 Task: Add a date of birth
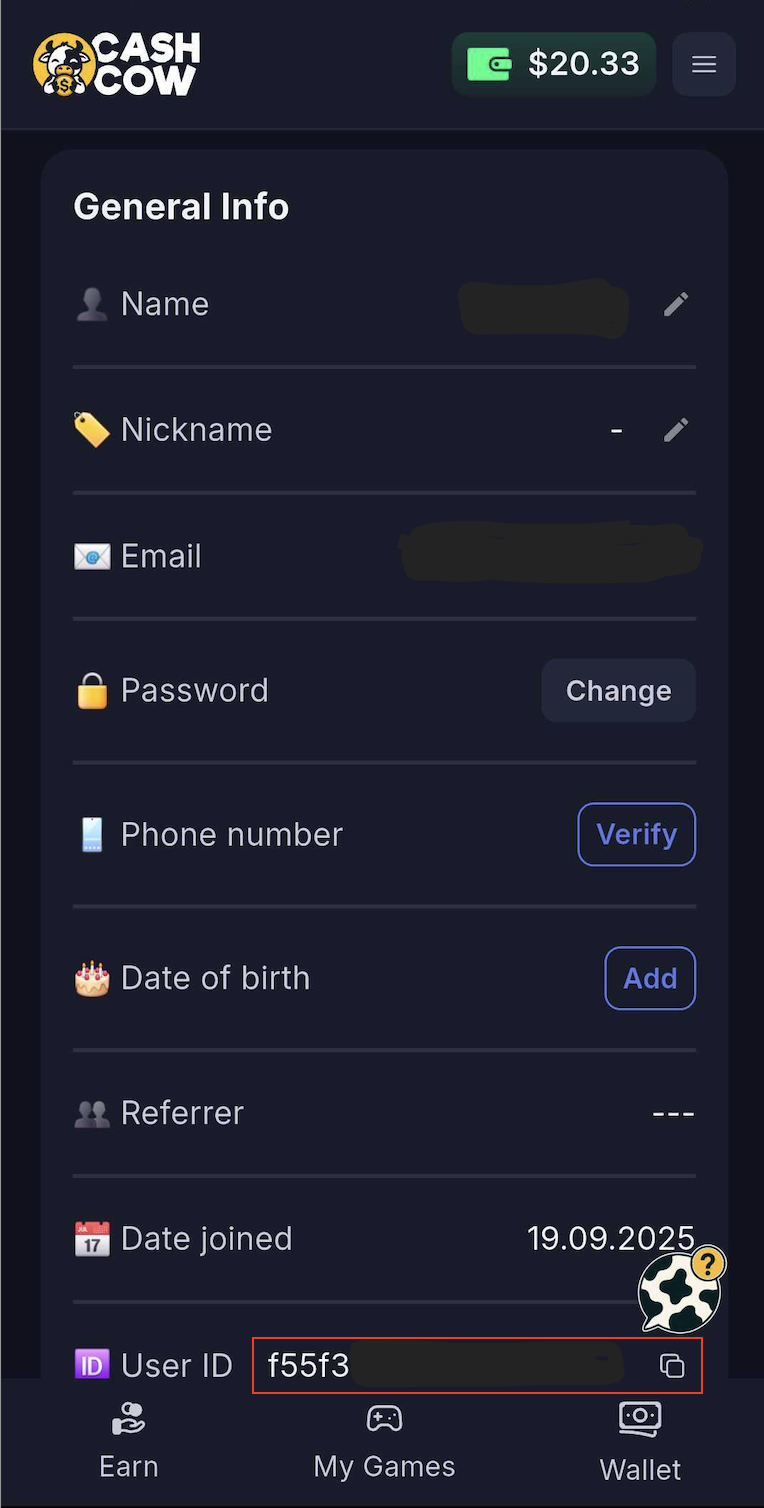click(x=650, y=978)
